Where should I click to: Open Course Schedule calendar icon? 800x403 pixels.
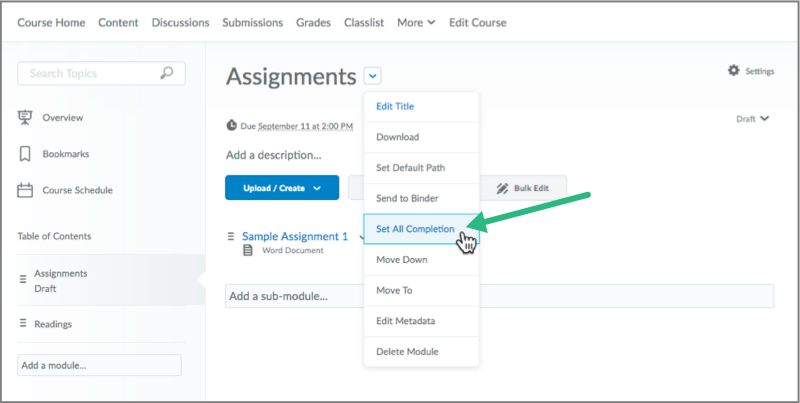click(x=25, y=190)
